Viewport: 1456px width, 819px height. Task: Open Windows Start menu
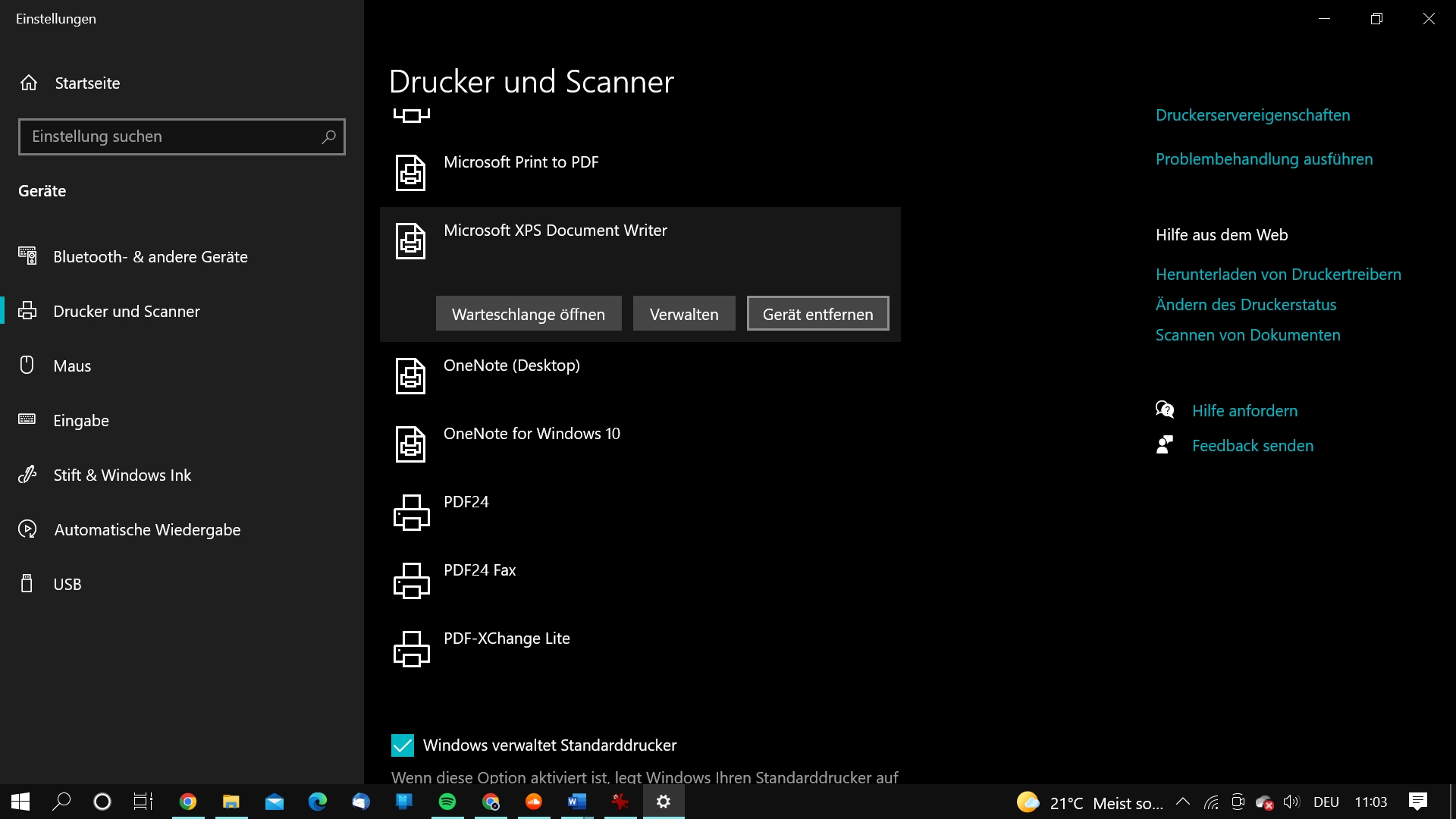point(20,802)
